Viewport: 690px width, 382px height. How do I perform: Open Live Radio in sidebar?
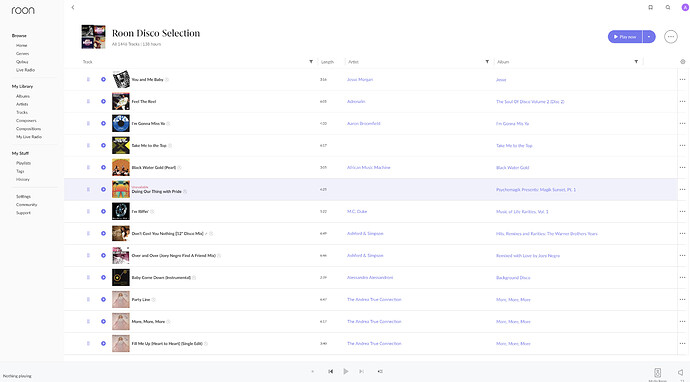pos(26,70)
